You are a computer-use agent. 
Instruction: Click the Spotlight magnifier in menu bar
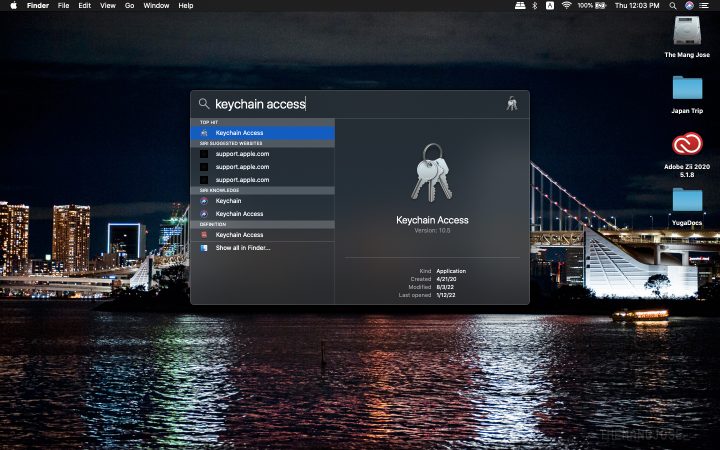point(673,6)
